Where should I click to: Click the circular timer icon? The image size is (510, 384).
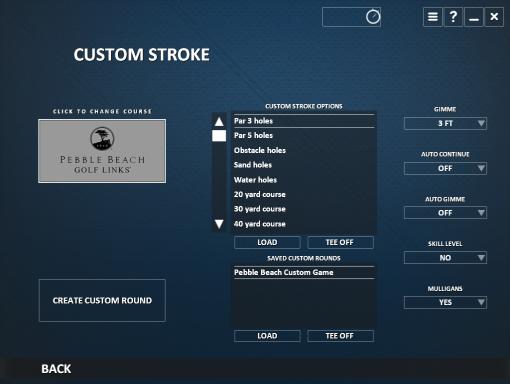pyautogui.click(x=373, y=17)
